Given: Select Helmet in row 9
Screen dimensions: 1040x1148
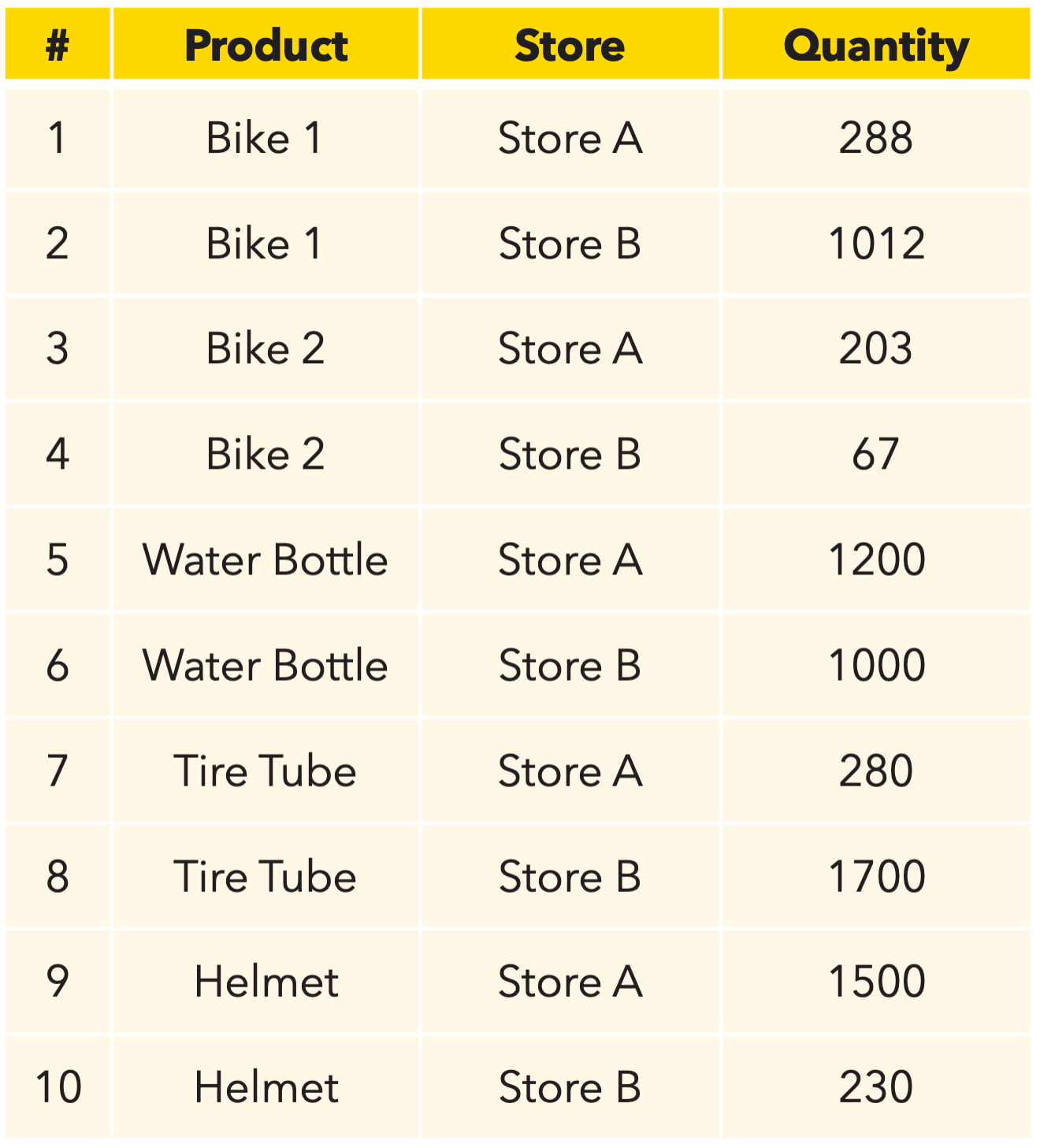Looking at the screenshot, I should coord(266,983).
